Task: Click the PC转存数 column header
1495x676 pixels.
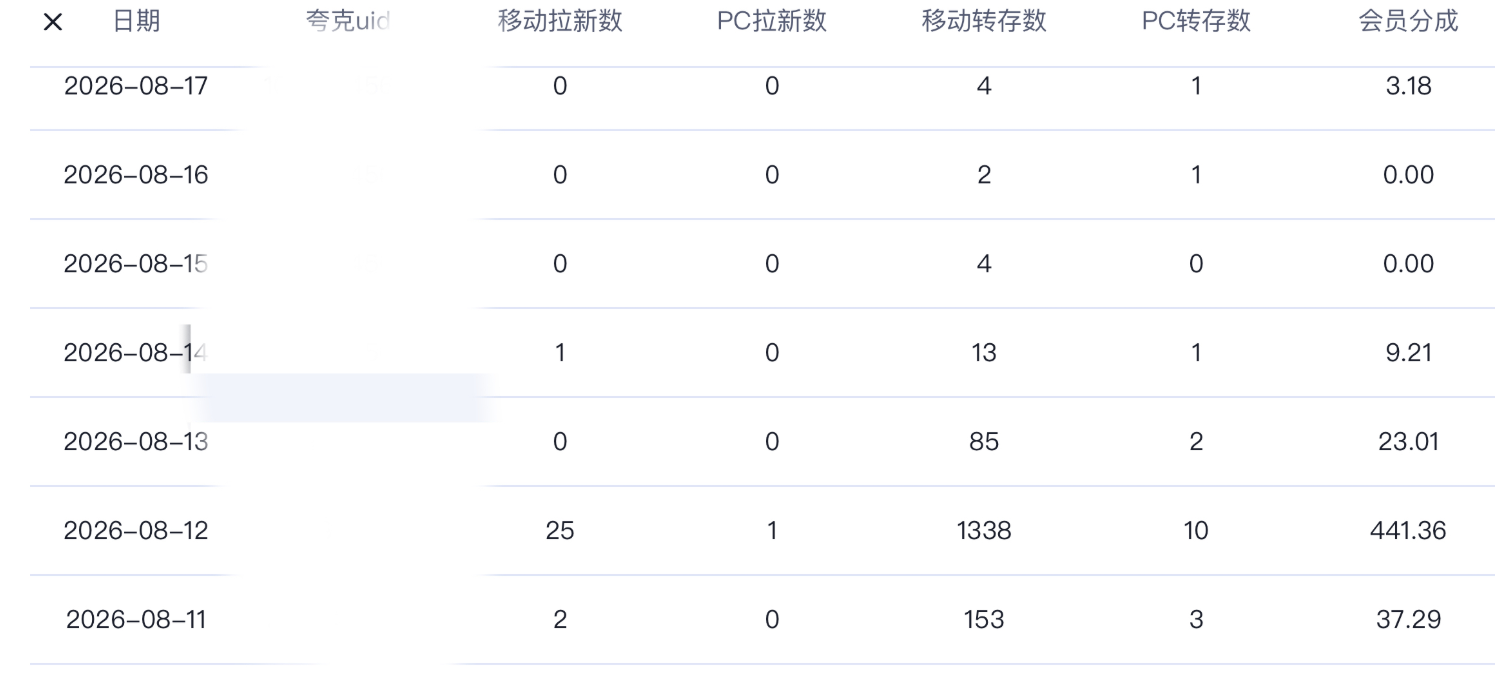Action: point(1196,22)
